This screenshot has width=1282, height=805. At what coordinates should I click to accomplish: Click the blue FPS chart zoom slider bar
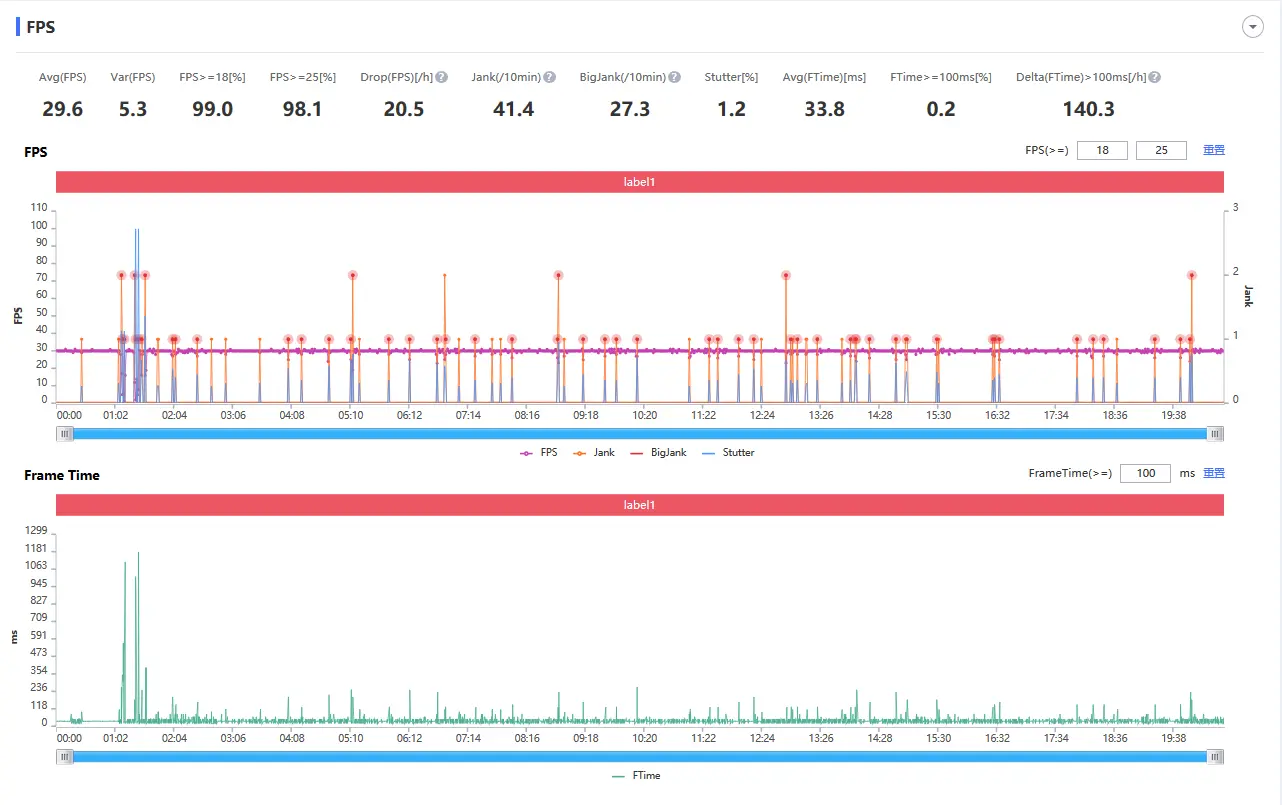(640, 433)
